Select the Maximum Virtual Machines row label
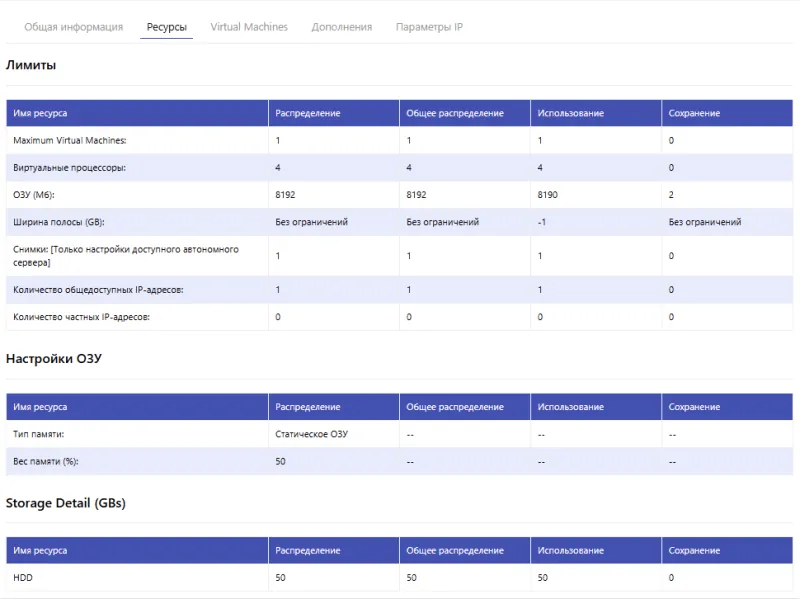The height and width of the screenshot is (599, 800). [x=70, y=140]
